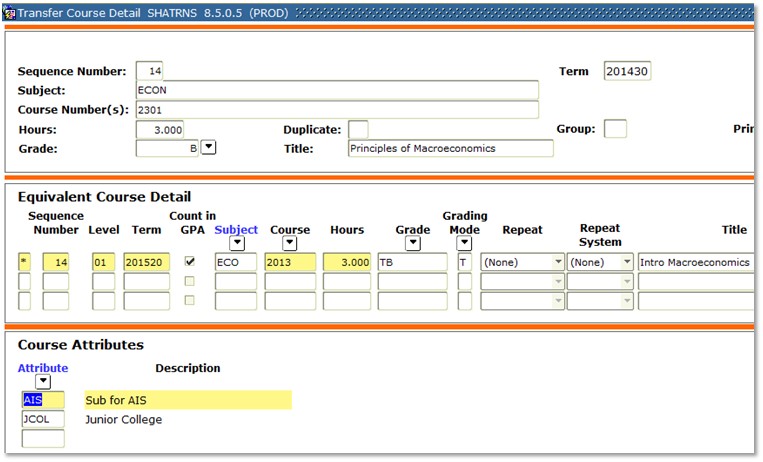Open the Attribute lookup arrow button

43,382
